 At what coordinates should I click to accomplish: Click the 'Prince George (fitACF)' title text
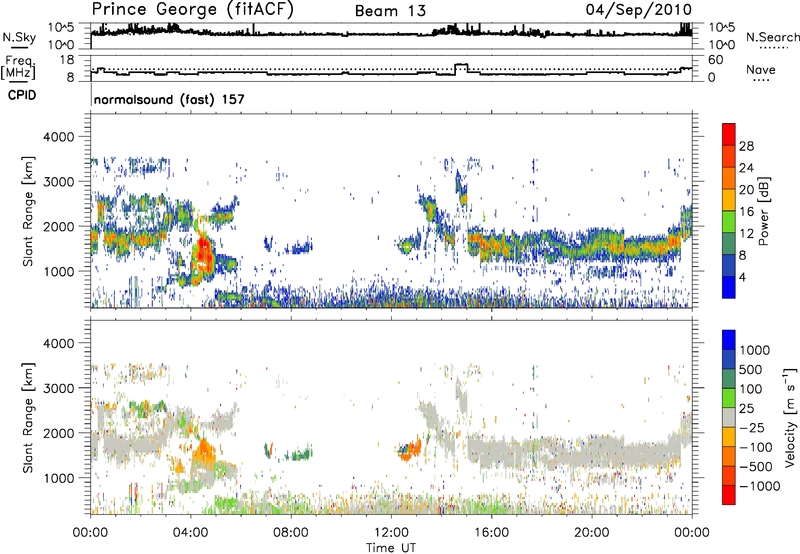coord(192,10)
